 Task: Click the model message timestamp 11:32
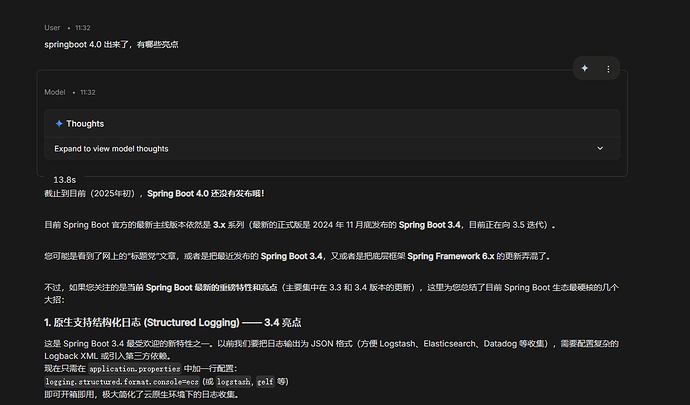tap(88, 92)
